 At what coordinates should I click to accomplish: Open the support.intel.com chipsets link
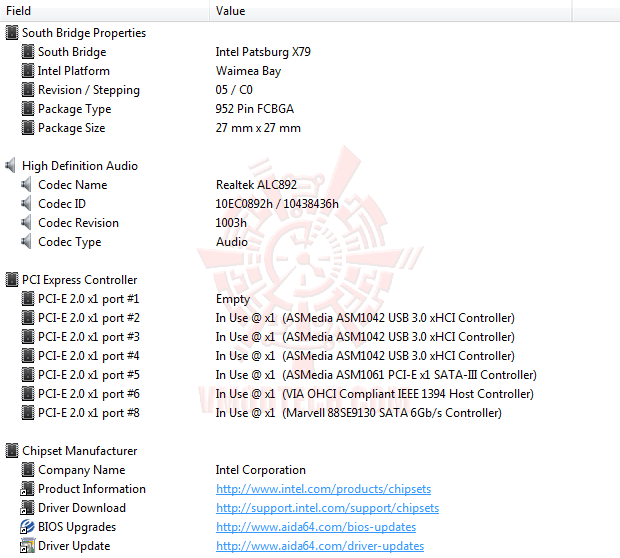coord(327,508)
